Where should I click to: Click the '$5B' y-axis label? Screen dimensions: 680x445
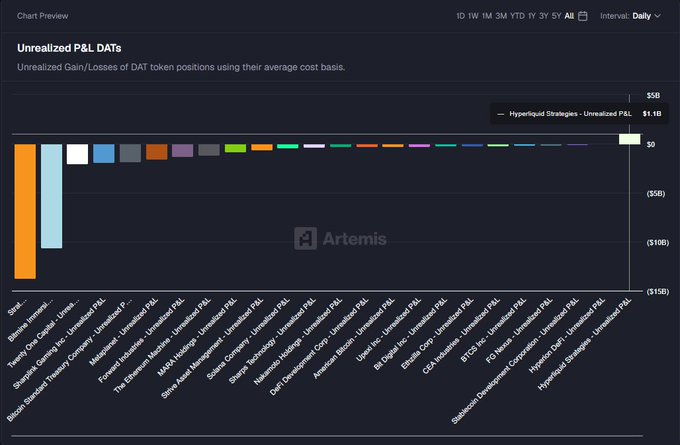click(x=653, y=95)
